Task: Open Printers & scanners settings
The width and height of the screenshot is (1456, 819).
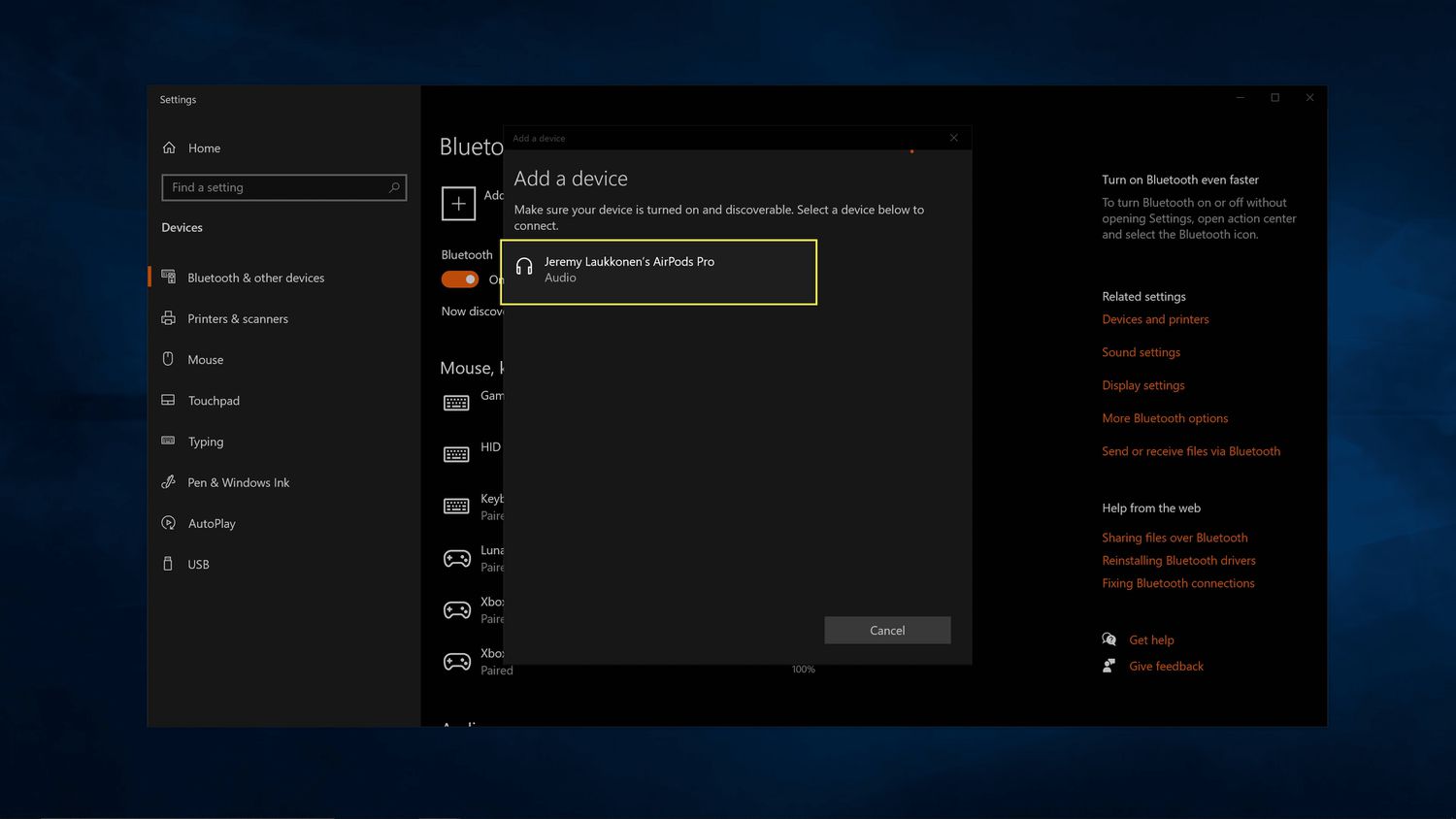Action: point(238,319)
